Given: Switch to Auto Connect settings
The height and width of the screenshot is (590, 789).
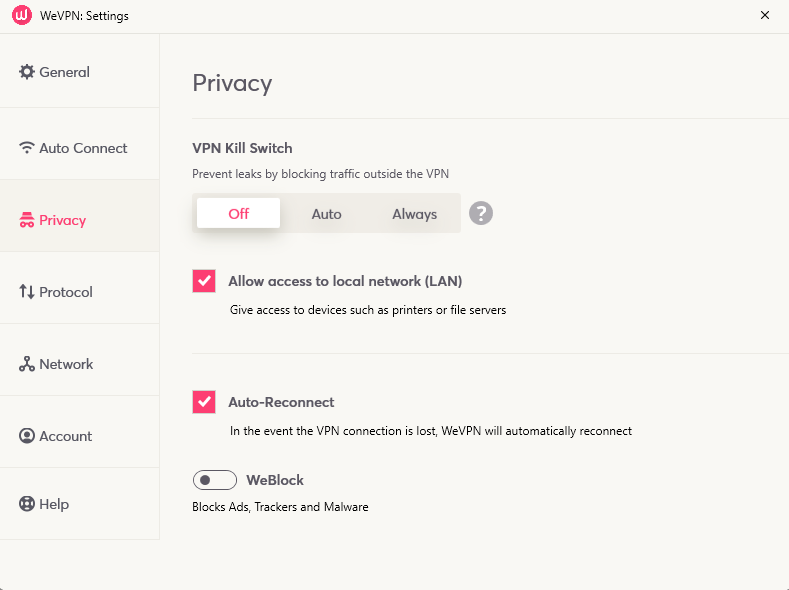Looking at the screenshot, I should point(80,144).
